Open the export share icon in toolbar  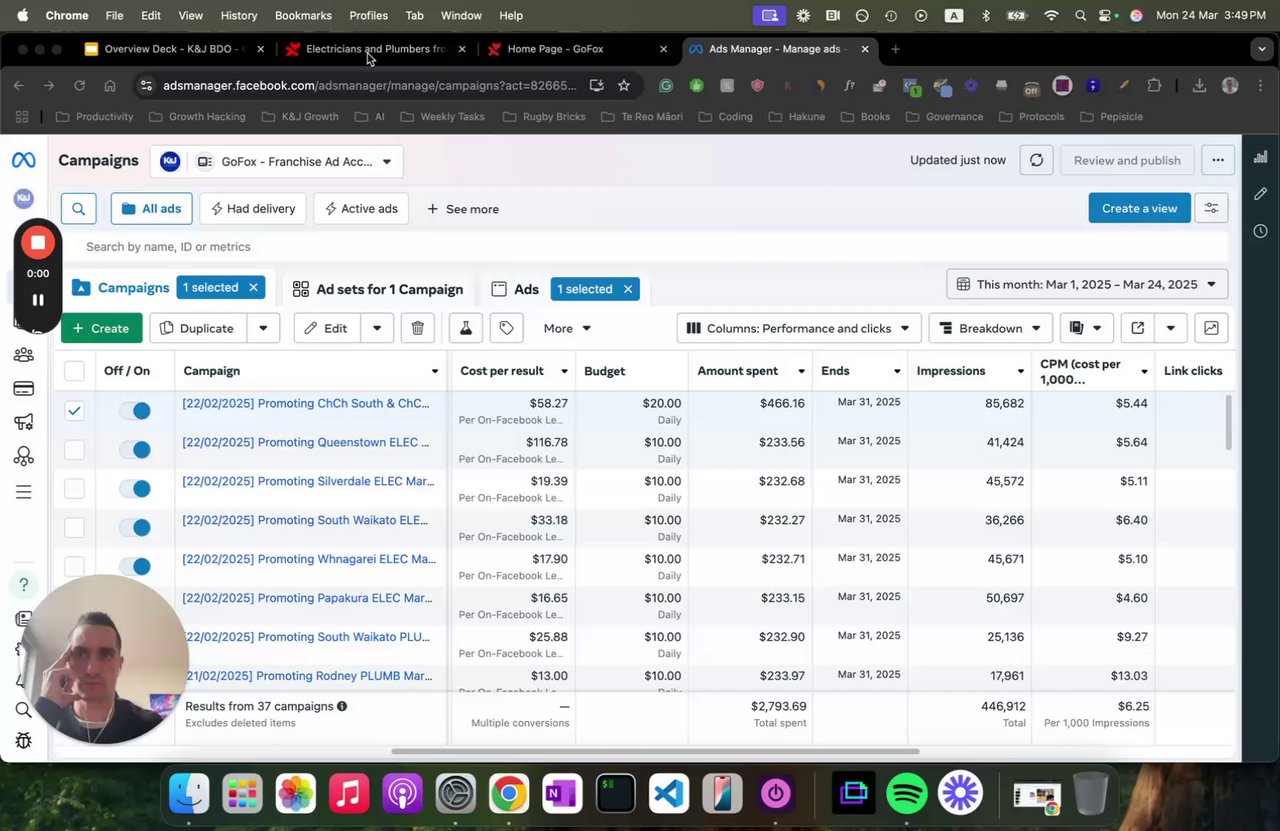[x=1137, y=328]
